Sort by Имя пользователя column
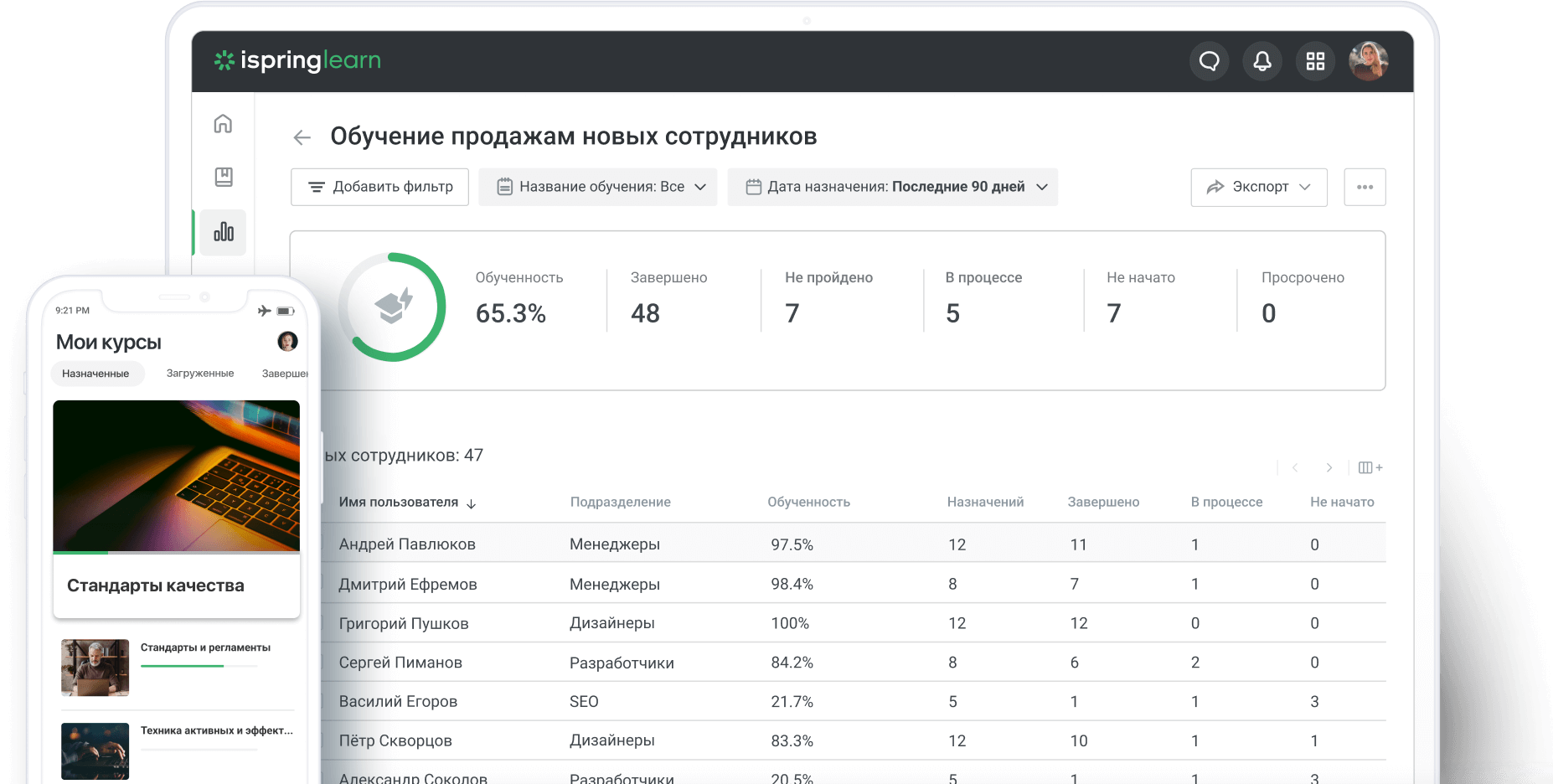1553x784 pixels. point(407,503)
